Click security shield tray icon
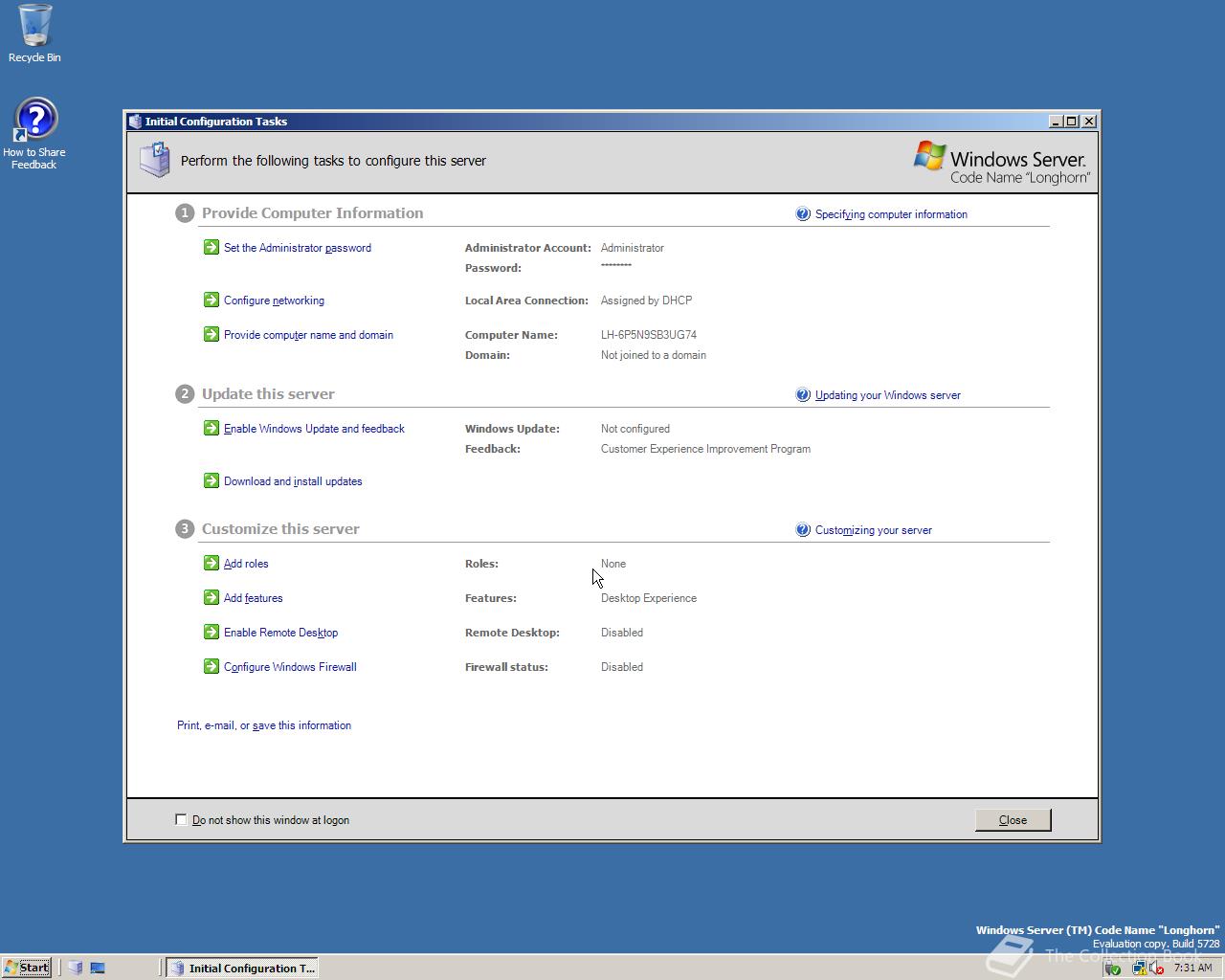 [x=1113, y=968]
